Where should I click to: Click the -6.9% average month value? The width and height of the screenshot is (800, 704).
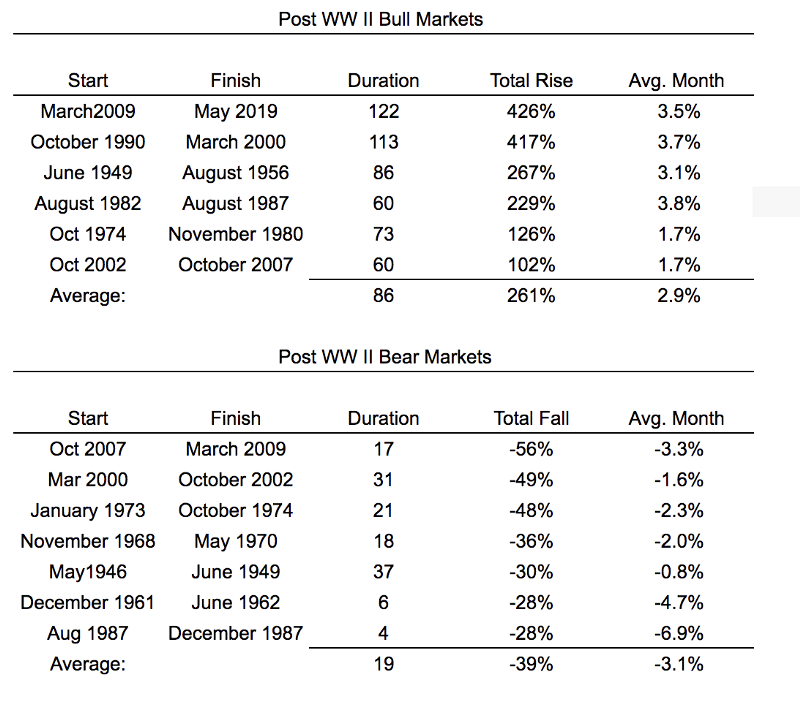click(676, 633)
